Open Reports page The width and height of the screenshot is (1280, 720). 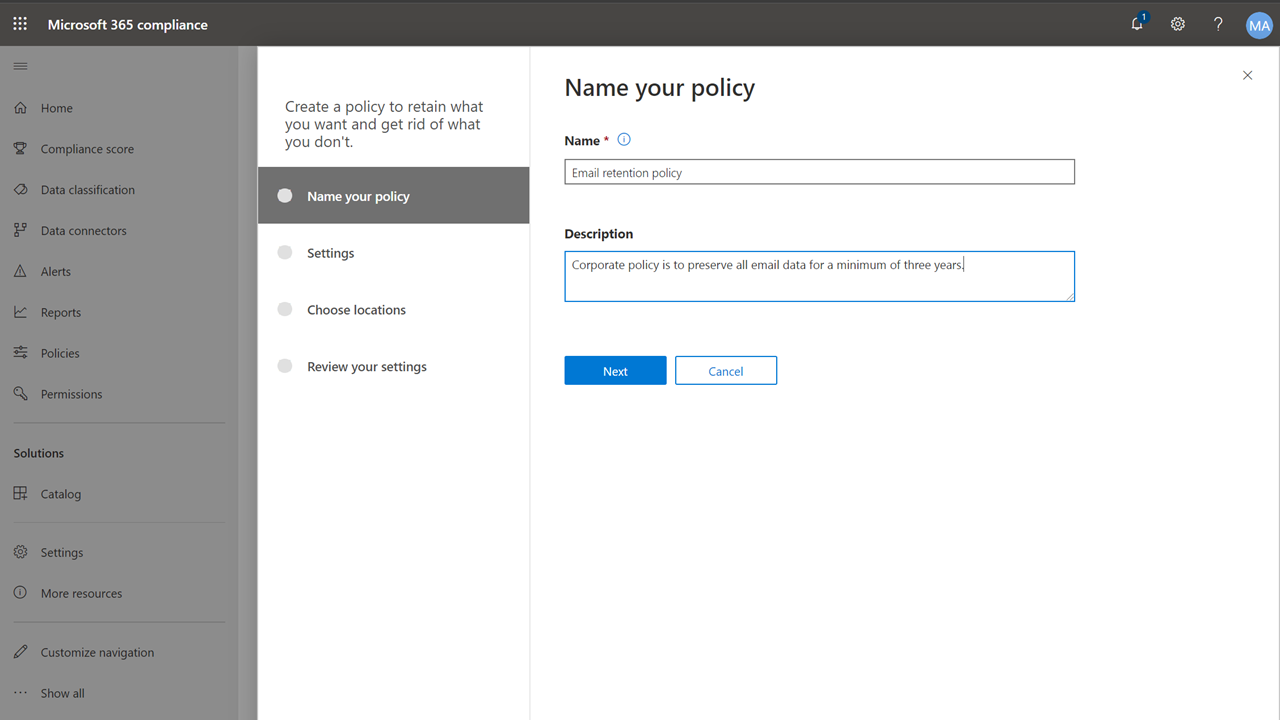click(61, 313)
